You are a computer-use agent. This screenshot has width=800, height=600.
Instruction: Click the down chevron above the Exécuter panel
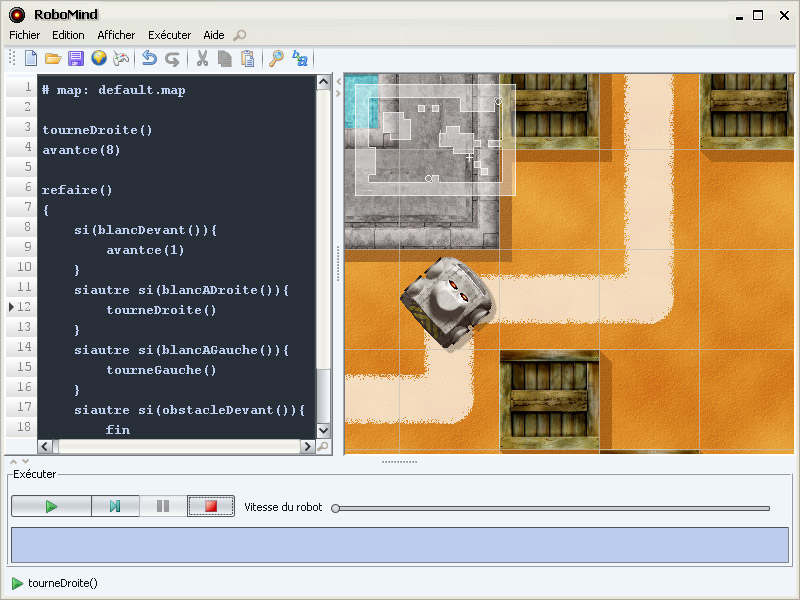click(x=26, y=461)
